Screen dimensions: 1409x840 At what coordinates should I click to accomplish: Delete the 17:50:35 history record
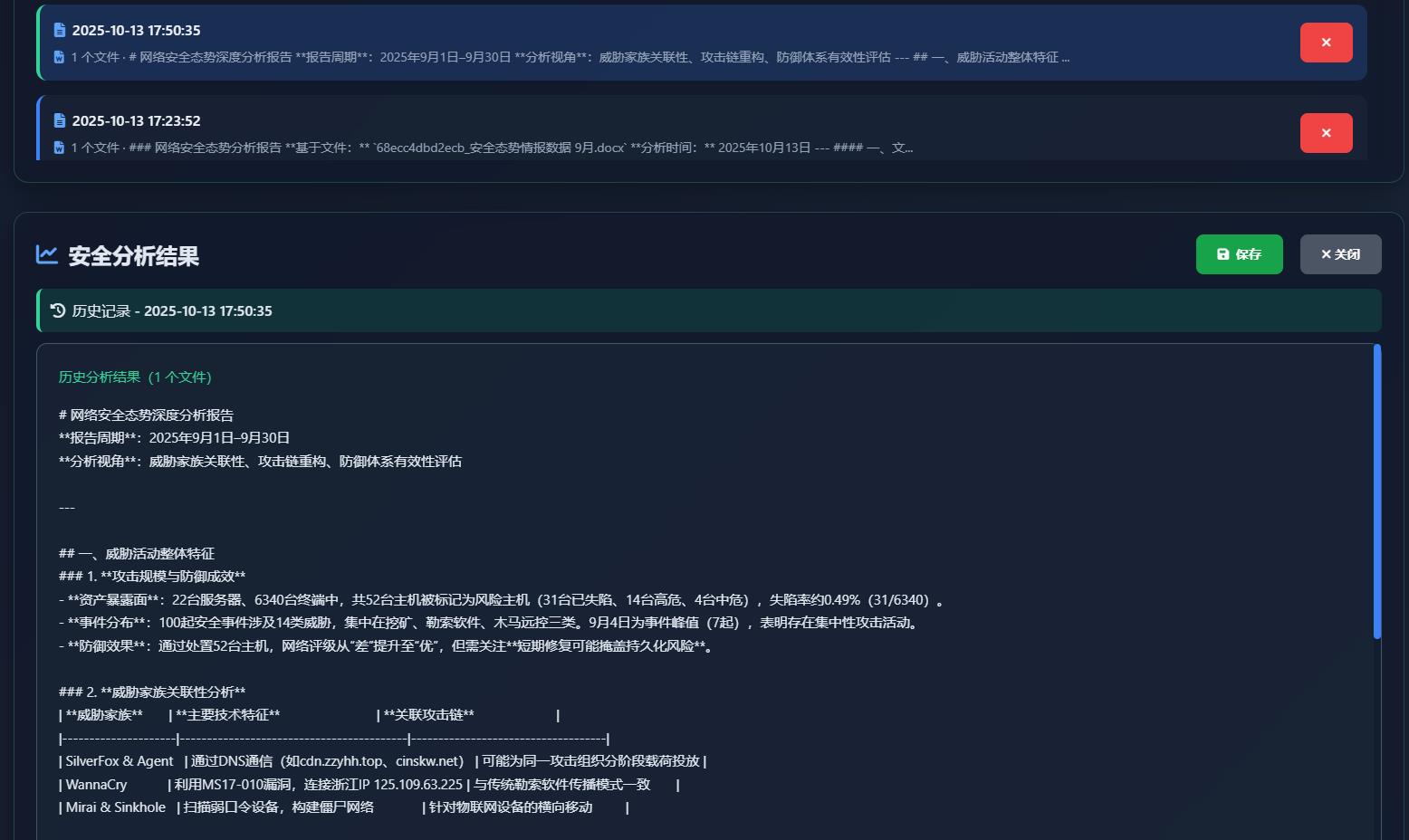pos(1326,43)
